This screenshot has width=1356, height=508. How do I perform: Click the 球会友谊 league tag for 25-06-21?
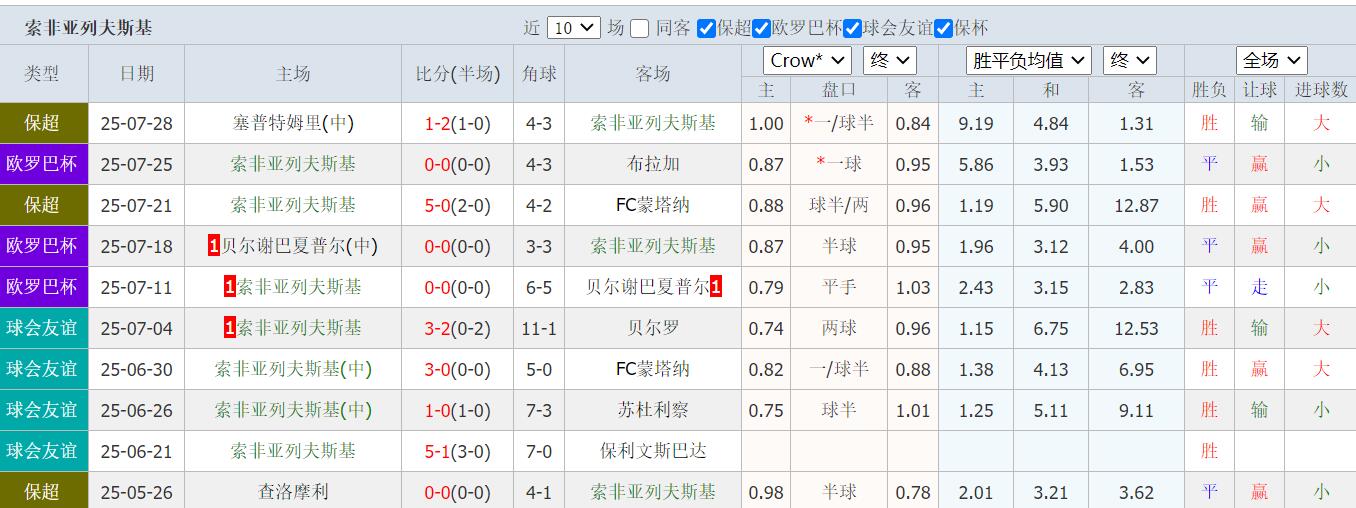(43, 451)
